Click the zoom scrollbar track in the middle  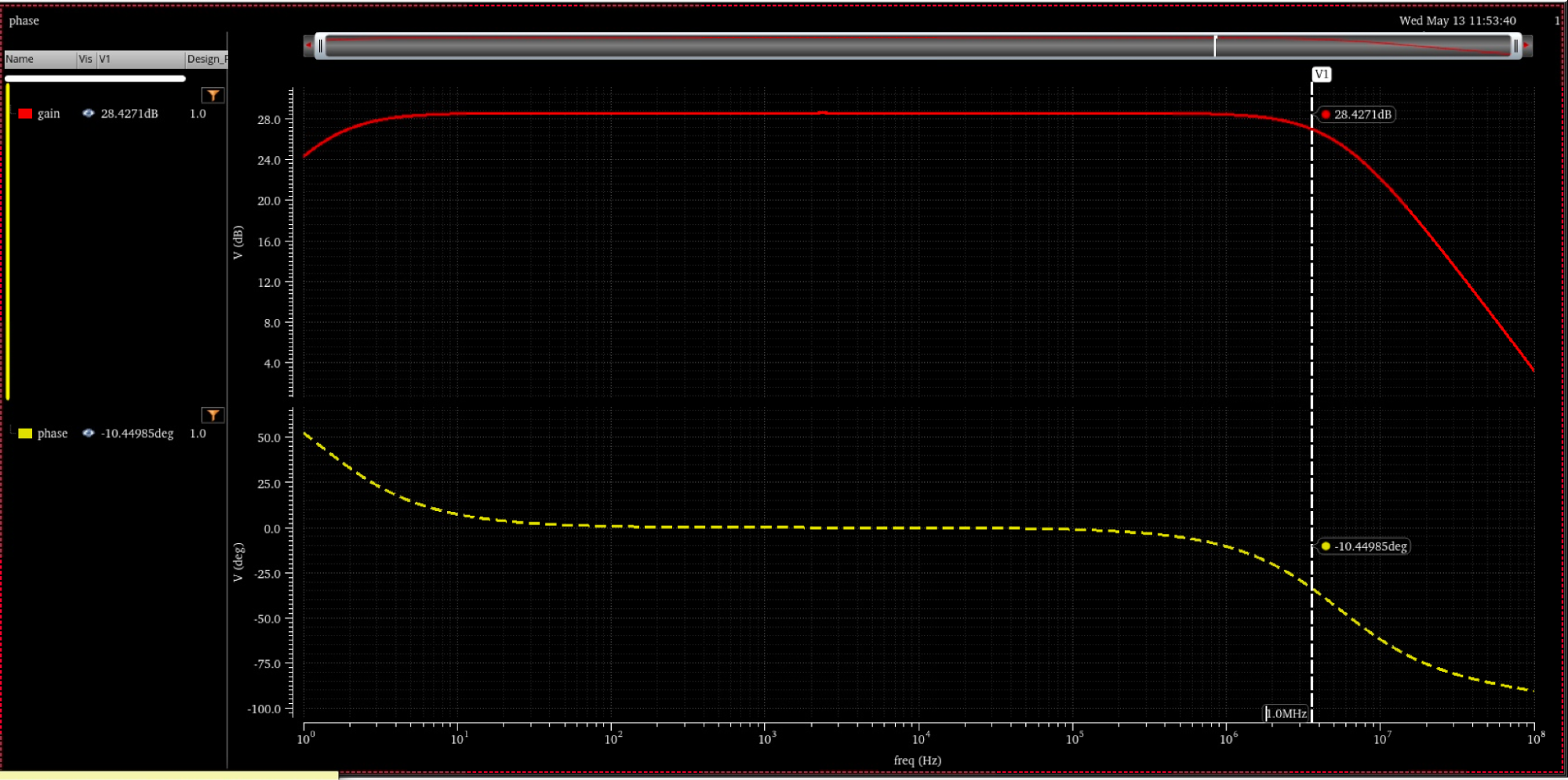pyautogui.click(x=918, y=45)
